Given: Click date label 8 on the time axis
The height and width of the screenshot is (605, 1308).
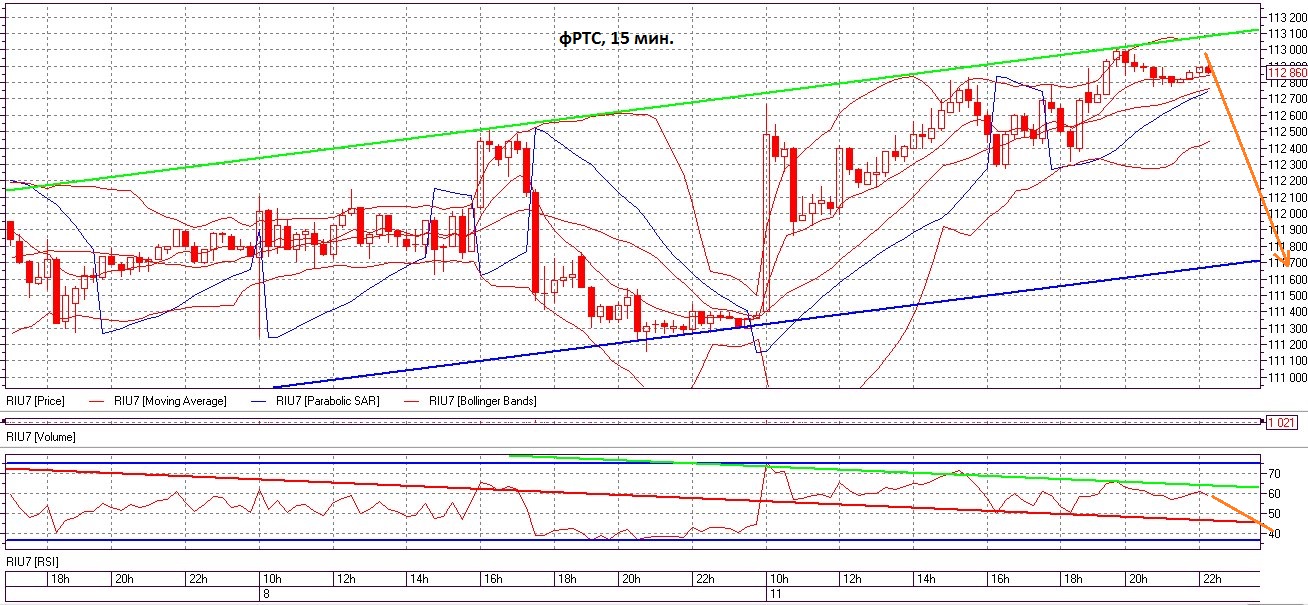Looking at the screenshot, I should 264,594.
